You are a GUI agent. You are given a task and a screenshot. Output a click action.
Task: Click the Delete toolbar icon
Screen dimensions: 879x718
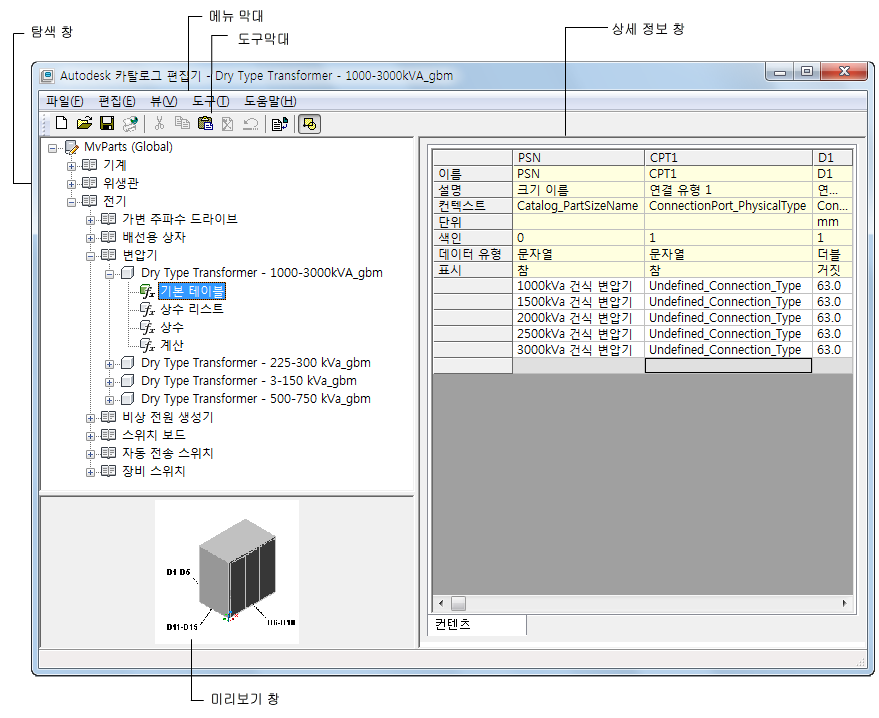pos(228,123)
